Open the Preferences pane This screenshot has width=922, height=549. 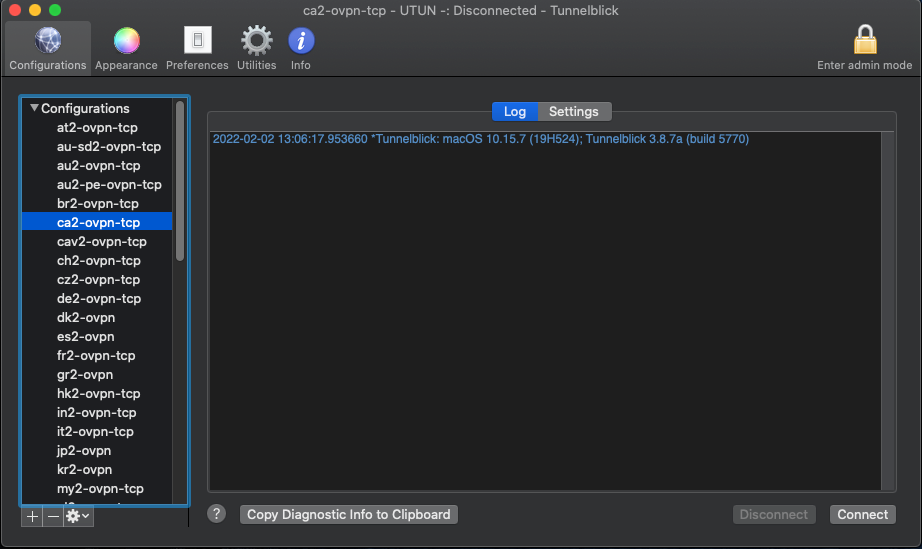[x=197, y=49]
